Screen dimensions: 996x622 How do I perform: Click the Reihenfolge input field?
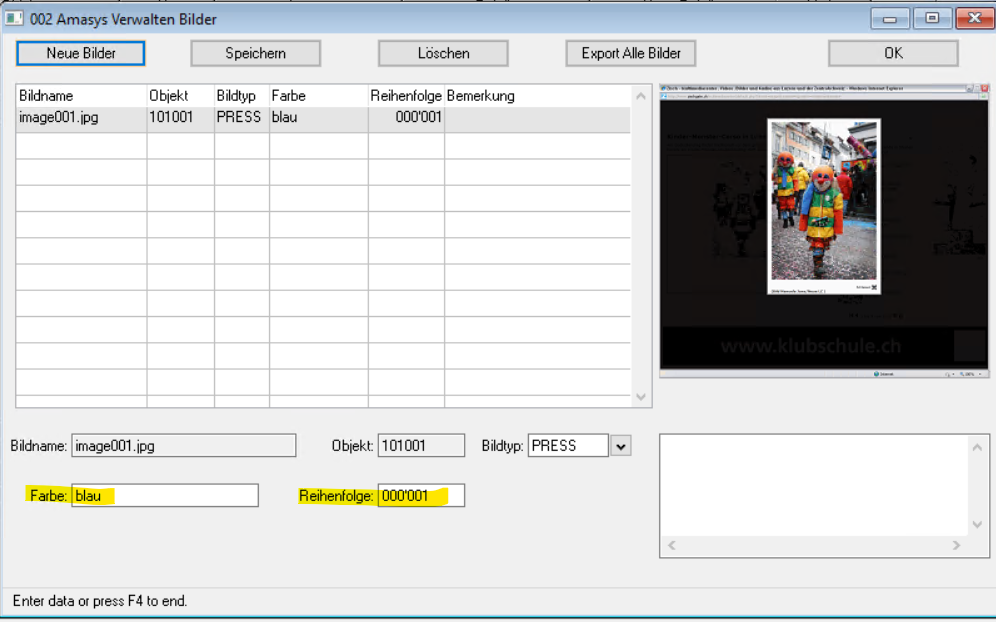pyautogui.click(x=421, y=495)
